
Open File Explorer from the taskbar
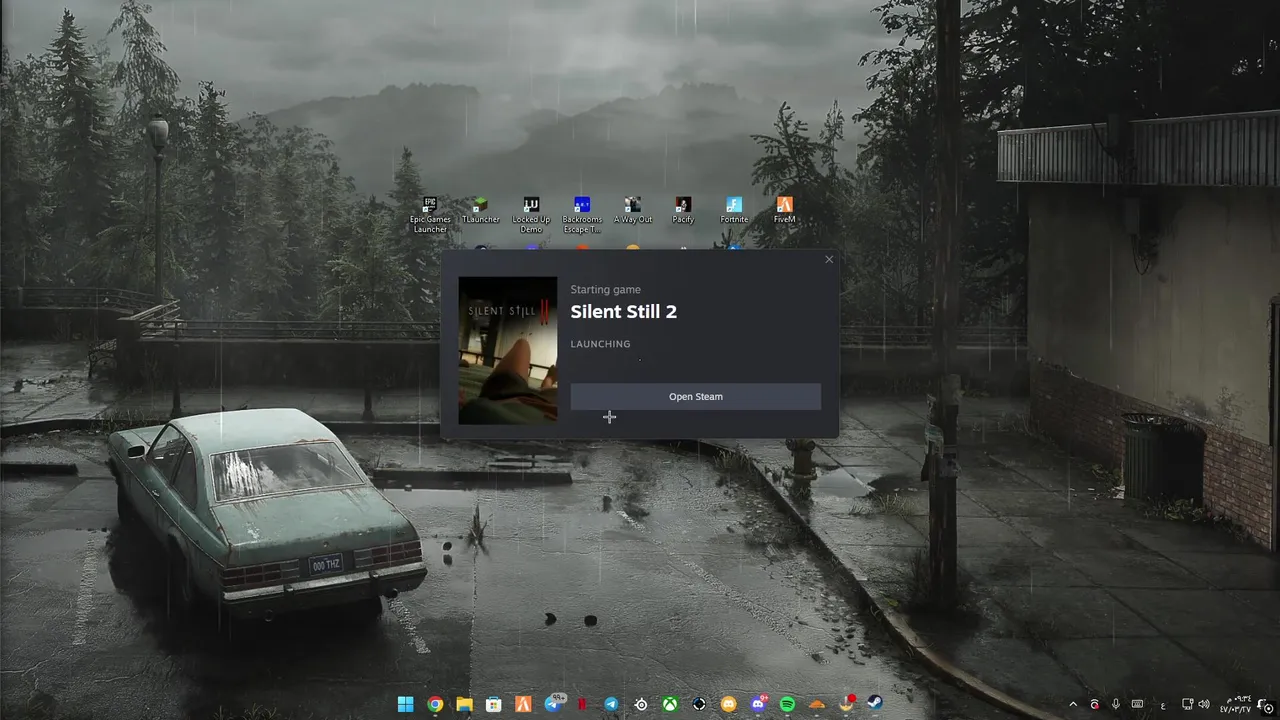tap(465, 704)
